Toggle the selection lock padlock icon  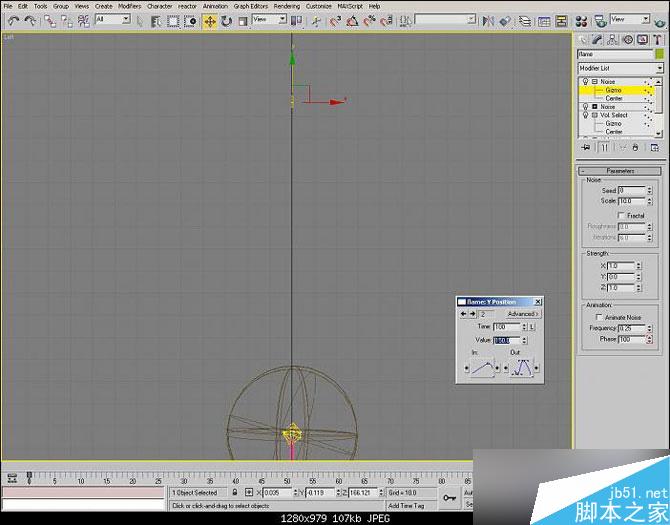(x=235, y=493)
